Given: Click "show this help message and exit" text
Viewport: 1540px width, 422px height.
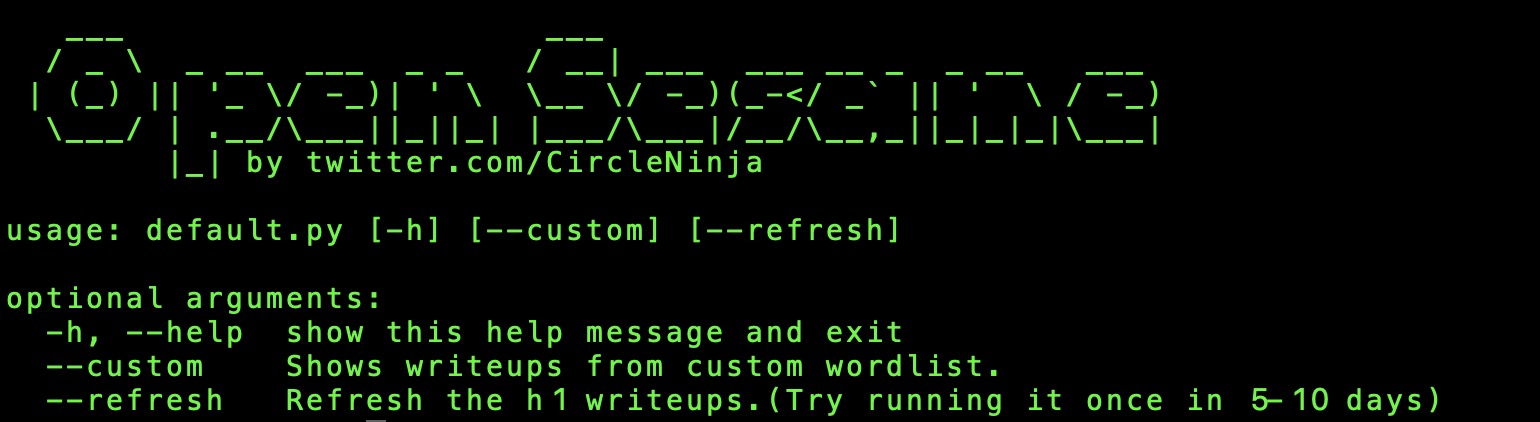Looking at the screenshot, I should point(595,333).
